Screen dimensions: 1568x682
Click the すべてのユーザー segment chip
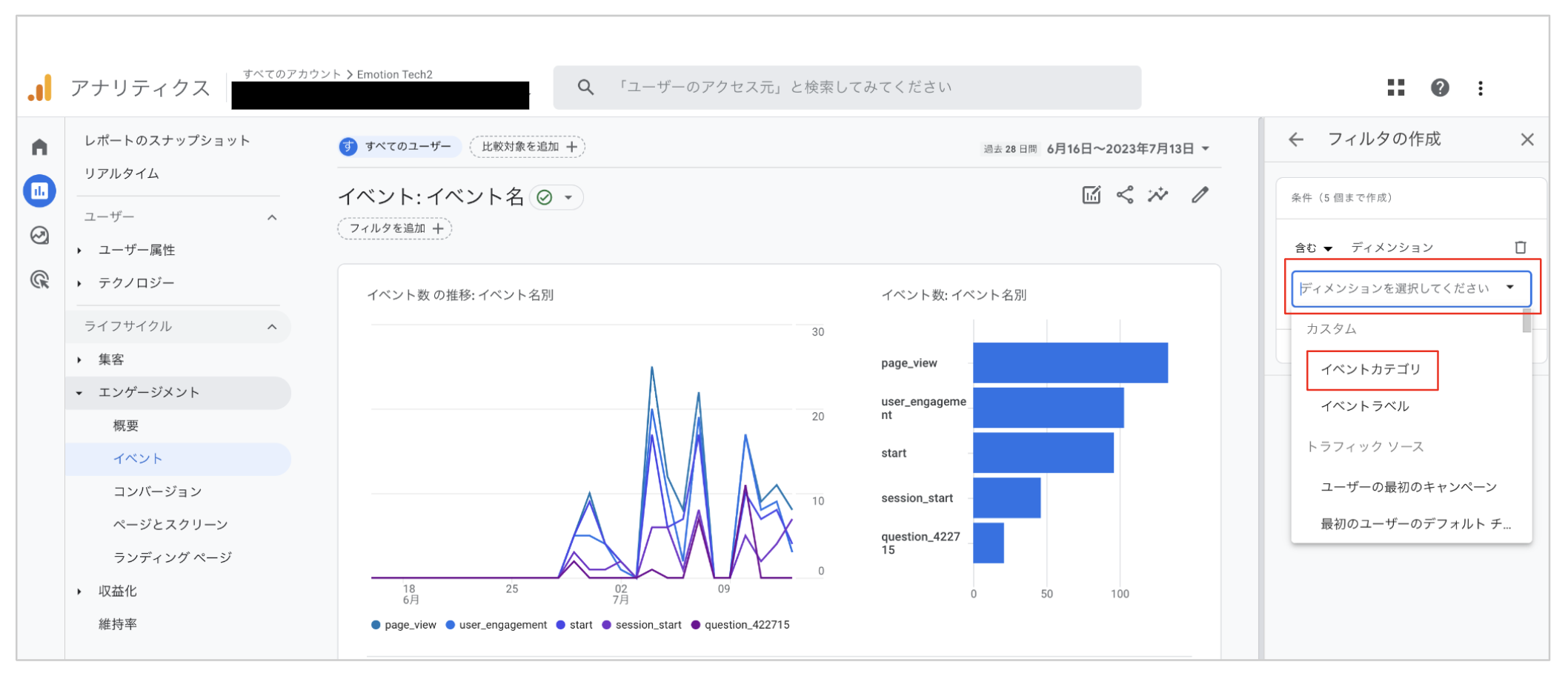(x=399, y=147)
